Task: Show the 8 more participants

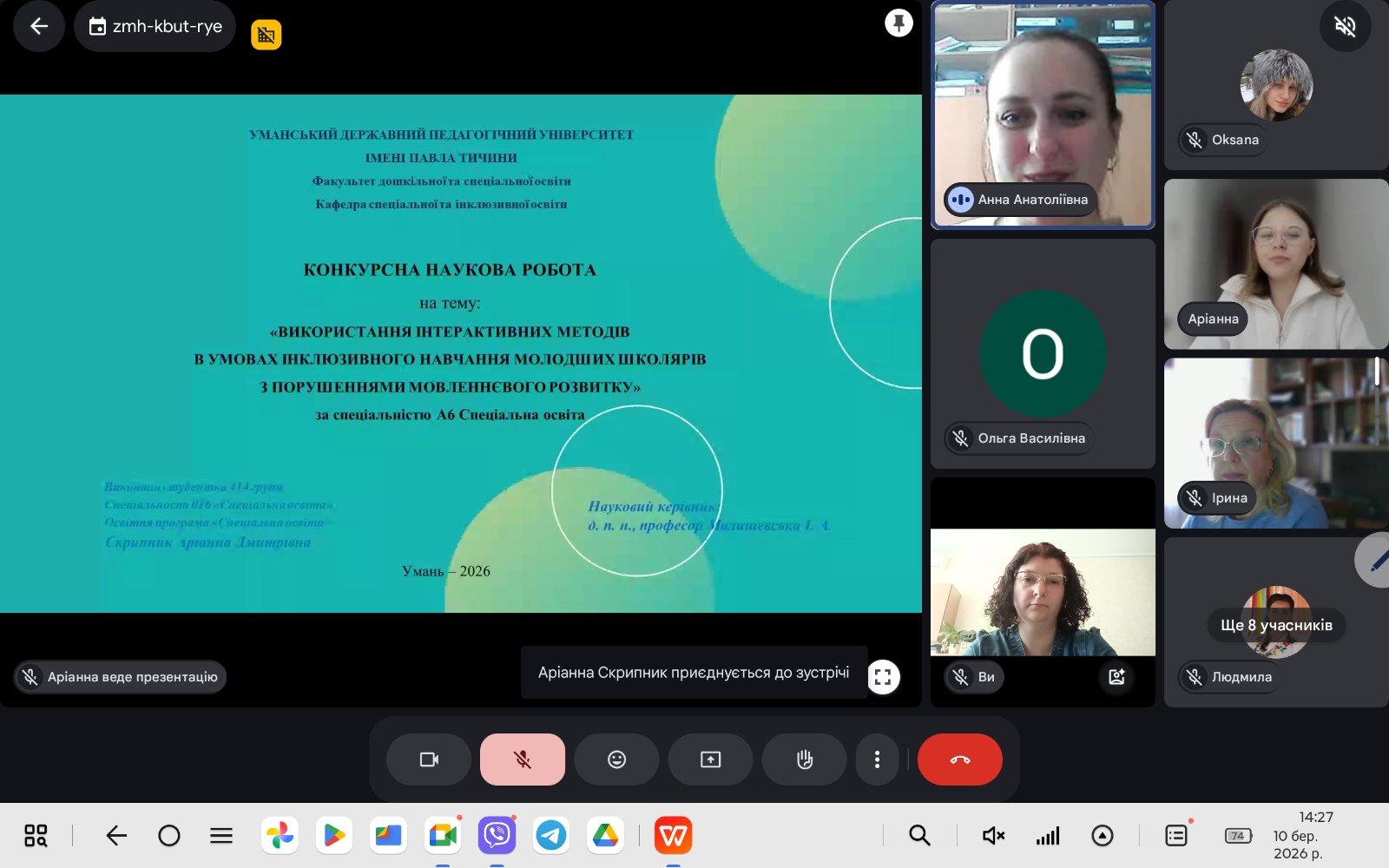Action: click(x=1276, y=625)
